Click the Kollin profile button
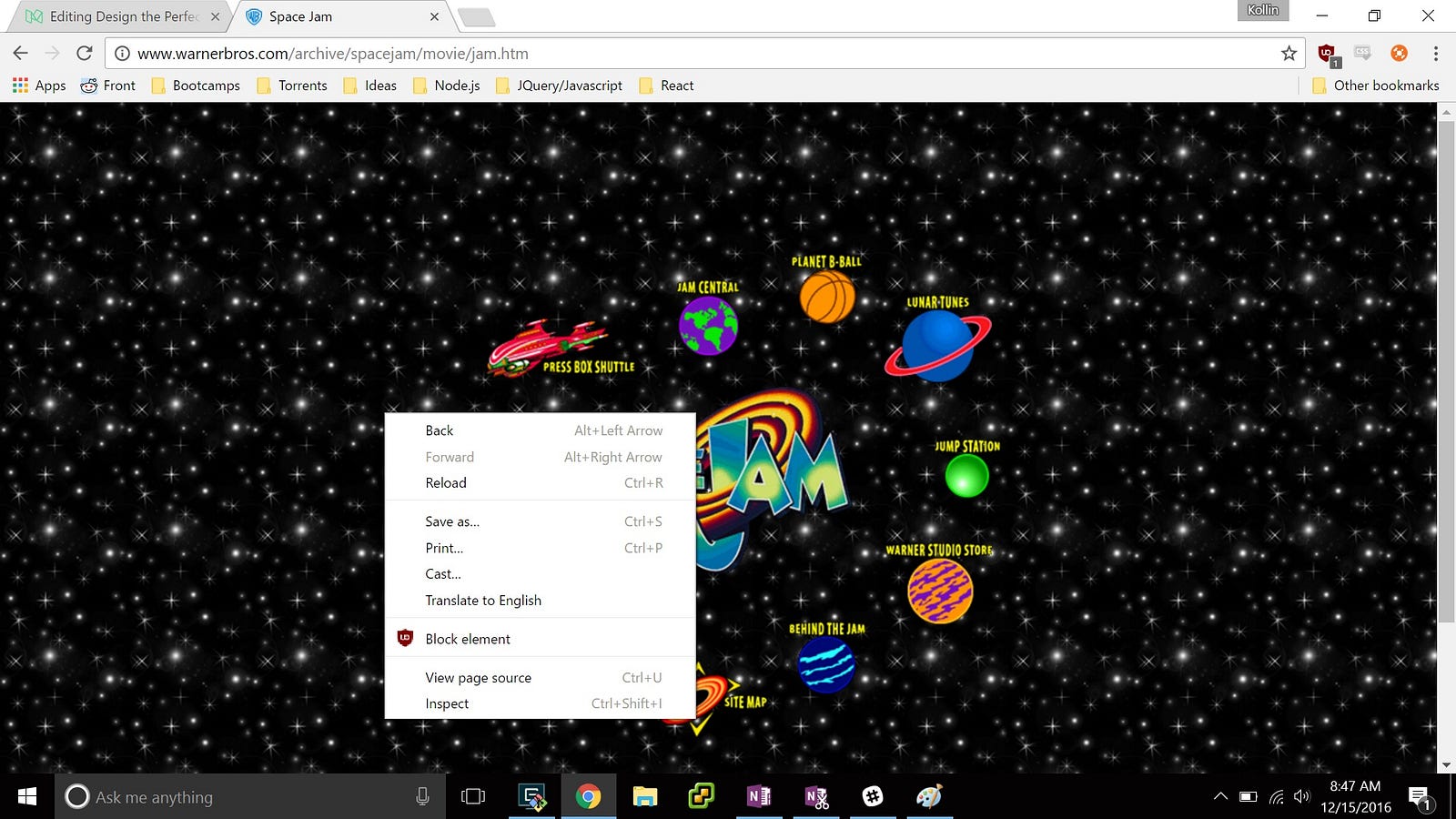Image resolution: width=1456 pixels, height=819 pixels. [1263, 10]
